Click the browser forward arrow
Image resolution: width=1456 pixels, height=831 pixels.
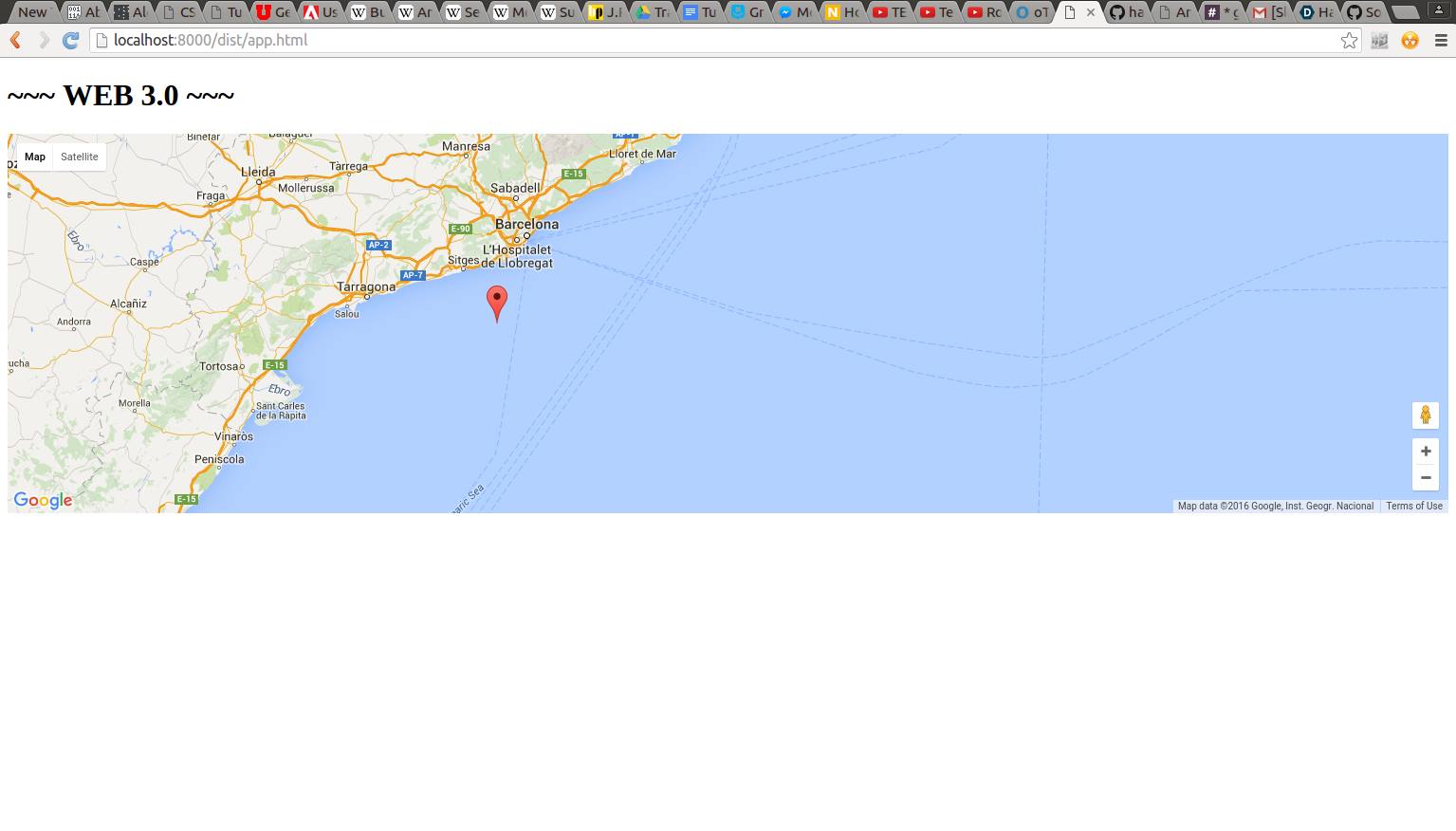(x=43, y=40)
